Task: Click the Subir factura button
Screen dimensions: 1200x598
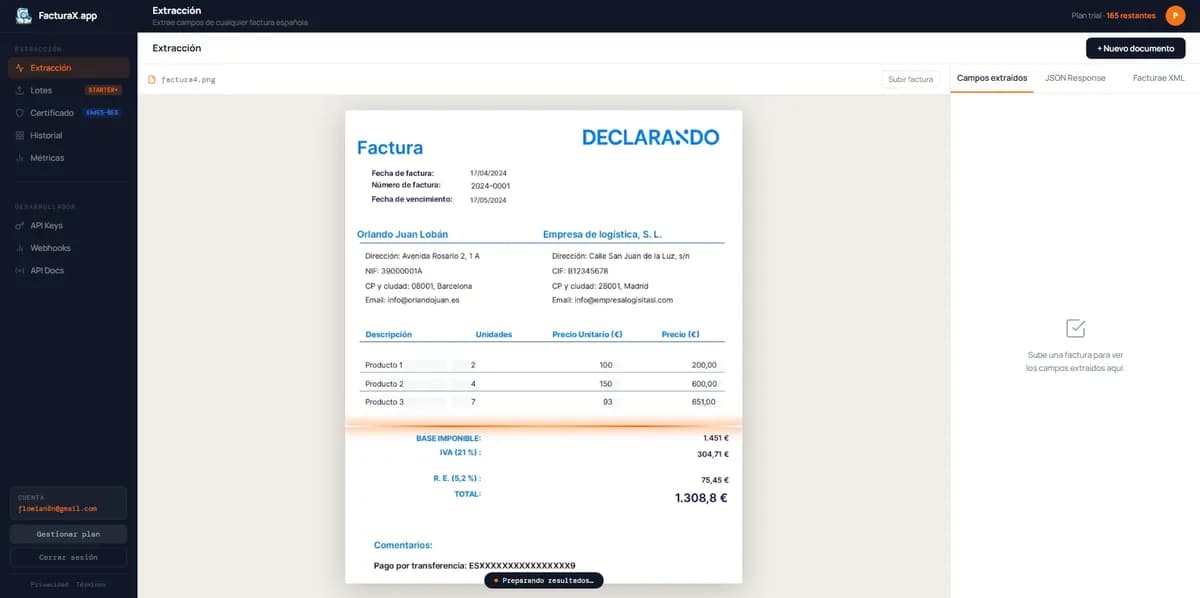Action: pyautogui.click(x=911, y=79)
